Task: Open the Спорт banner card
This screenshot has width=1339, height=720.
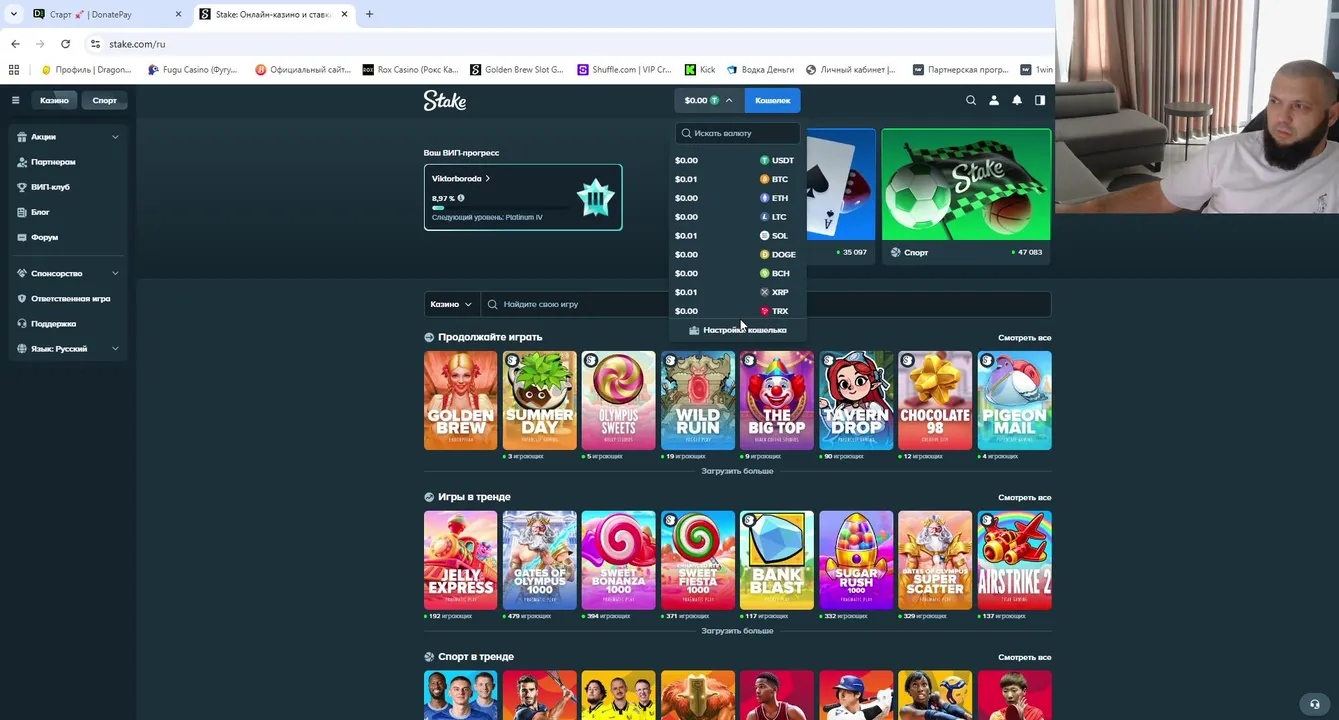Action: pos(966,196)
